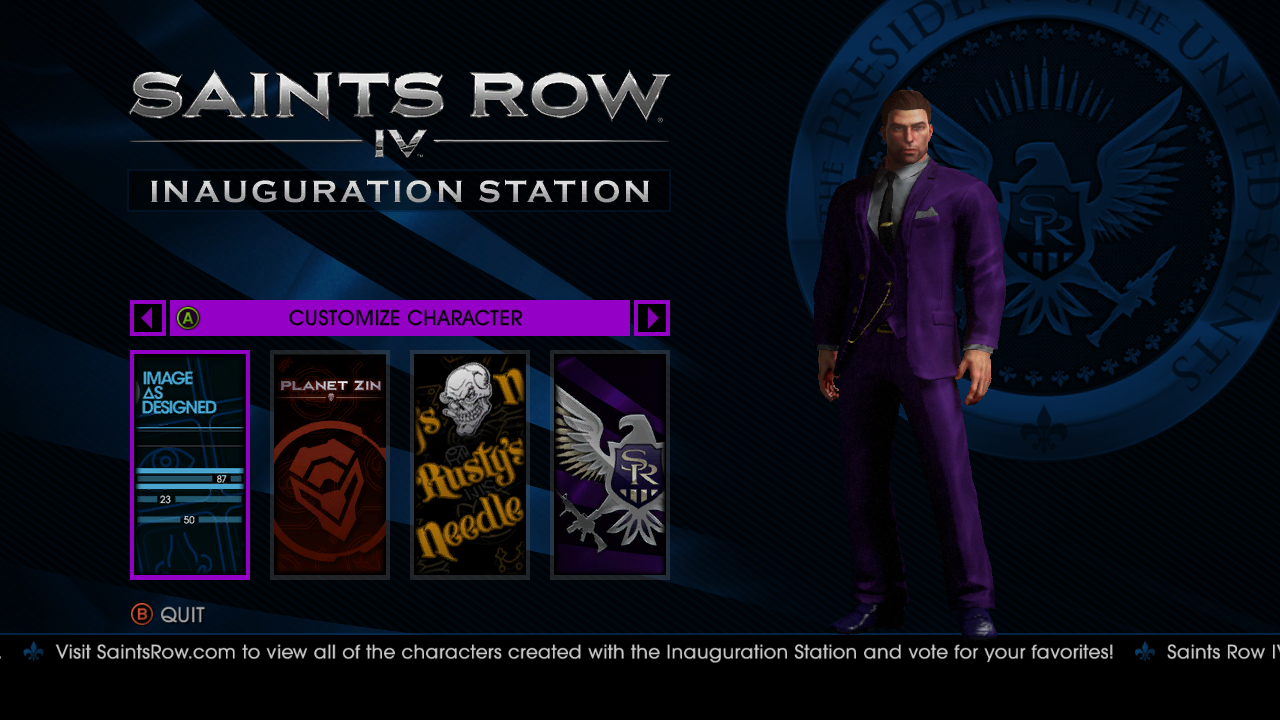
Task: Click the green A button icon
Action: [188, 318]
